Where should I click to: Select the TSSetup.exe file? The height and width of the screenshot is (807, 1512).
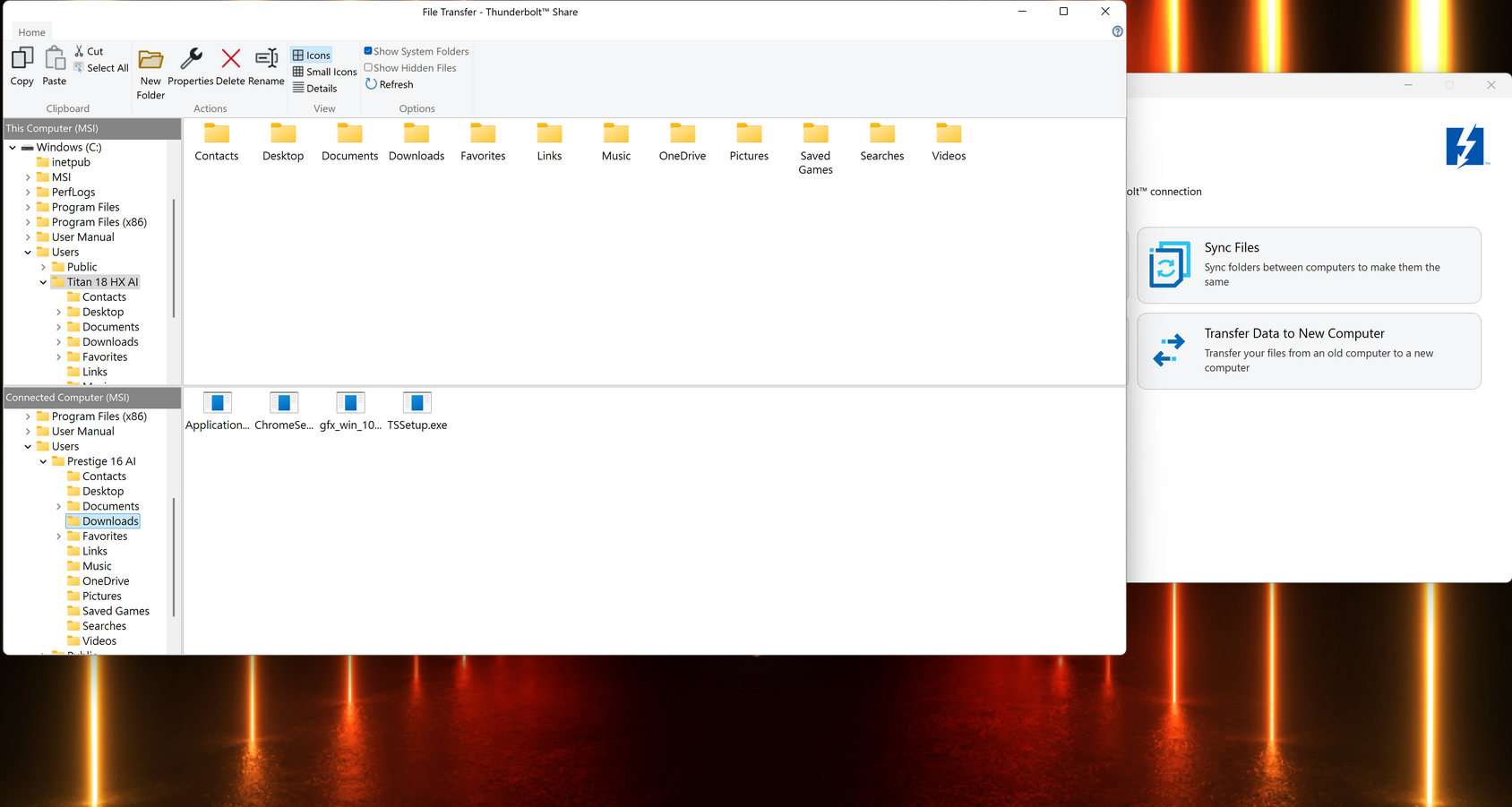(417, 412)
